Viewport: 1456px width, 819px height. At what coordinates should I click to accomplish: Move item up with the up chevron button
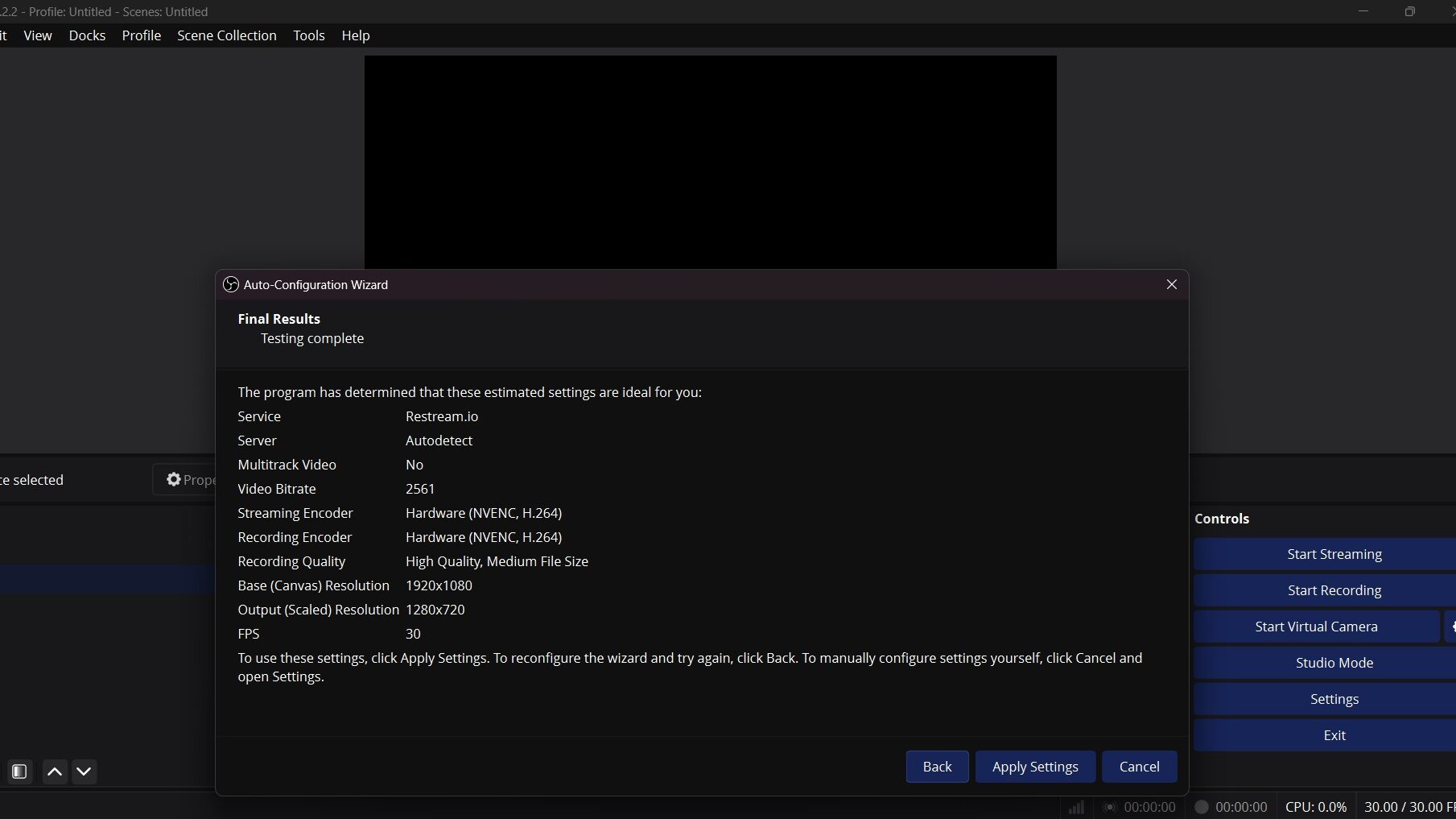click(55, 771)
